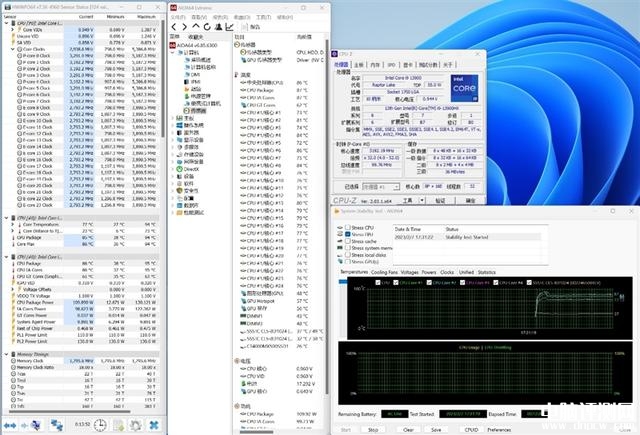Viewport: 640px width, 435px height.
Task: Uncheck the Stress FPU checkbox
Action: (348, 234)
